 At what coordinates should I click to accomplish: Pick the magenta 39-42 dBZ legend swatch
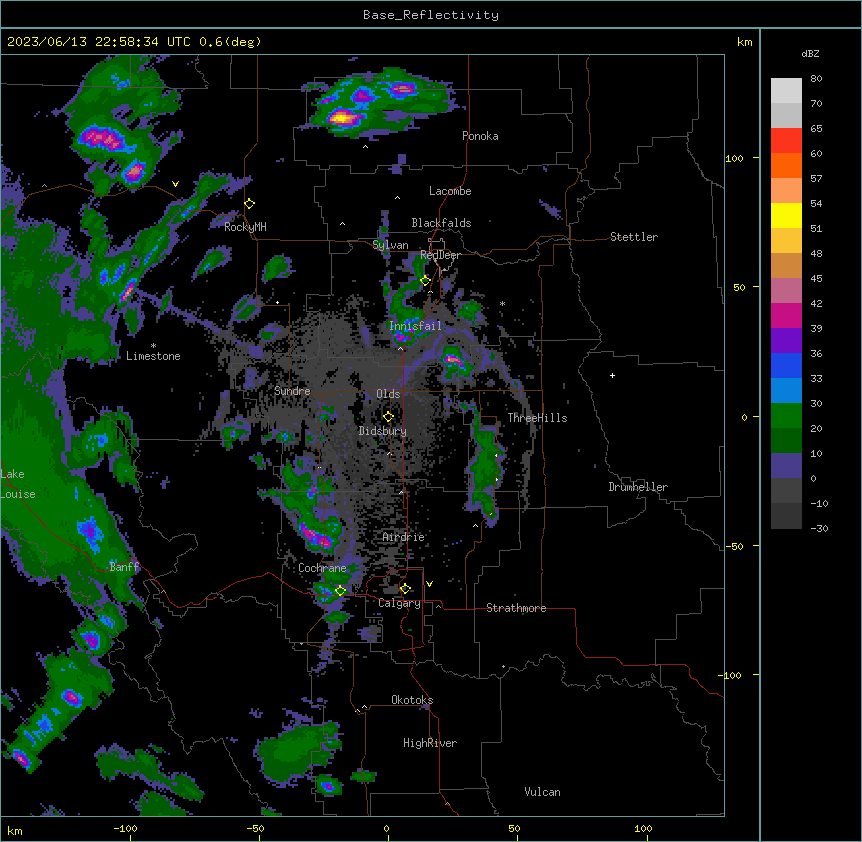[x=786, y=315]
